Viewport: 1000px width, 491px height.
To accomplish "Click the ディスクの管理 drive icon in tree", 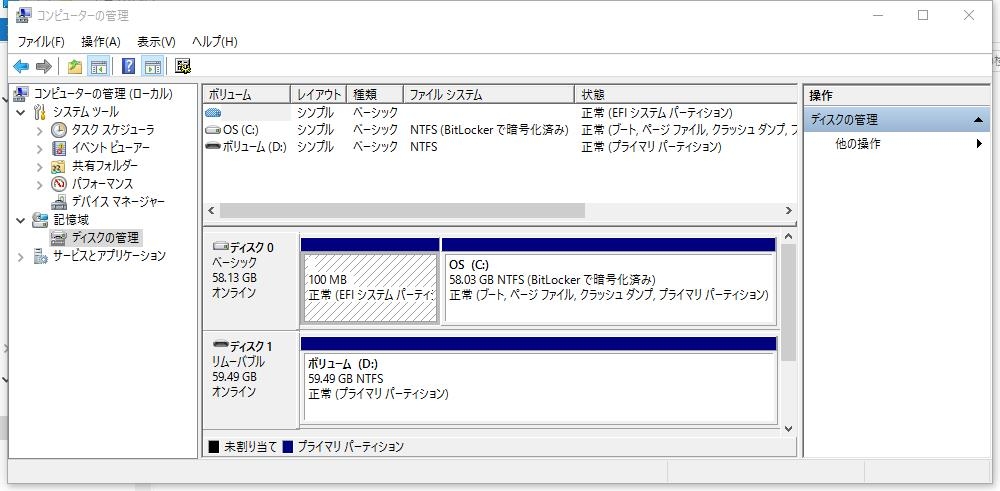I will pyautogui.click(x=59, y=238).
